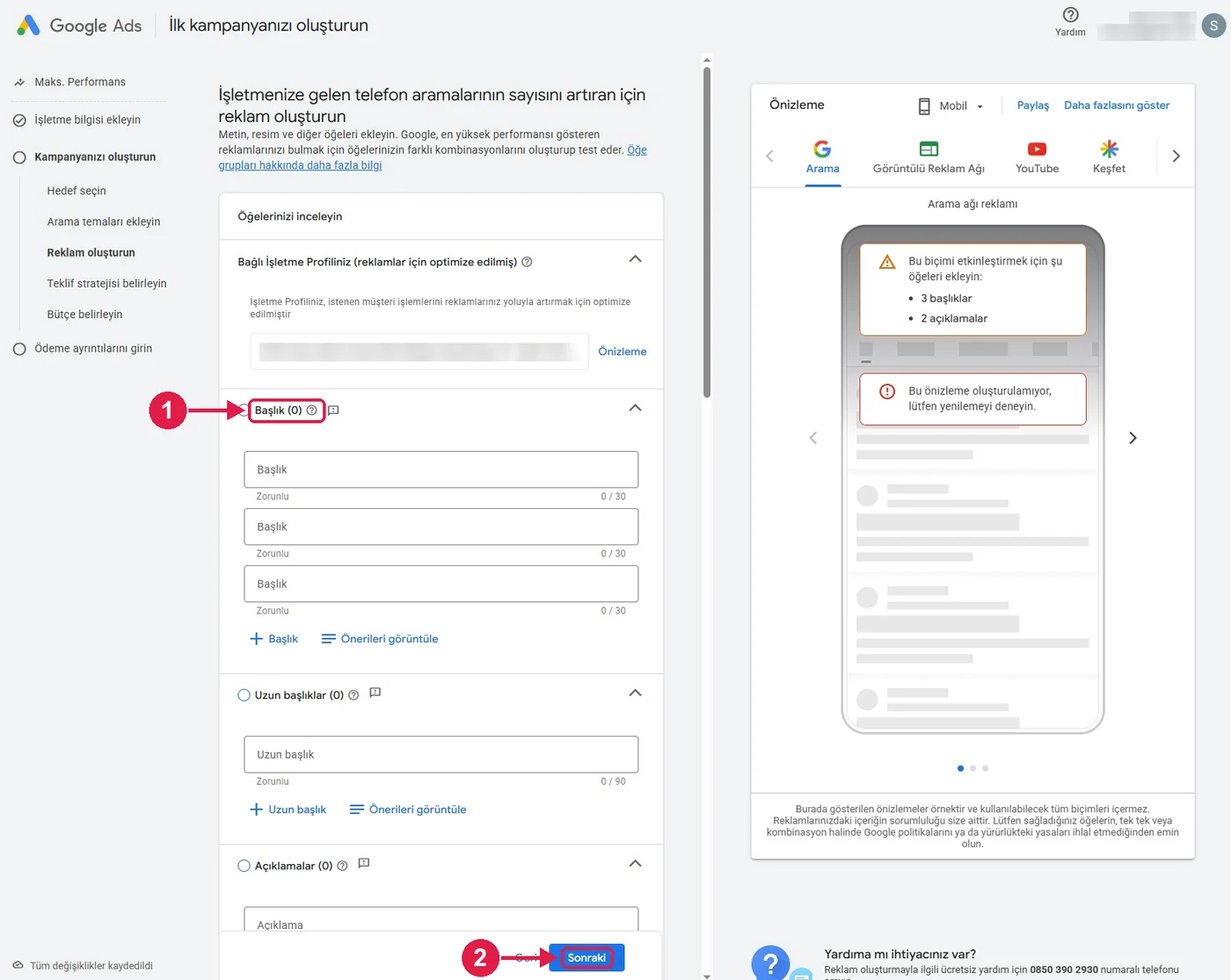Viewport: 1231px width, 980px height.
Task: Click help icon beside Açıklamalar (0)
Action: point(342,866)
